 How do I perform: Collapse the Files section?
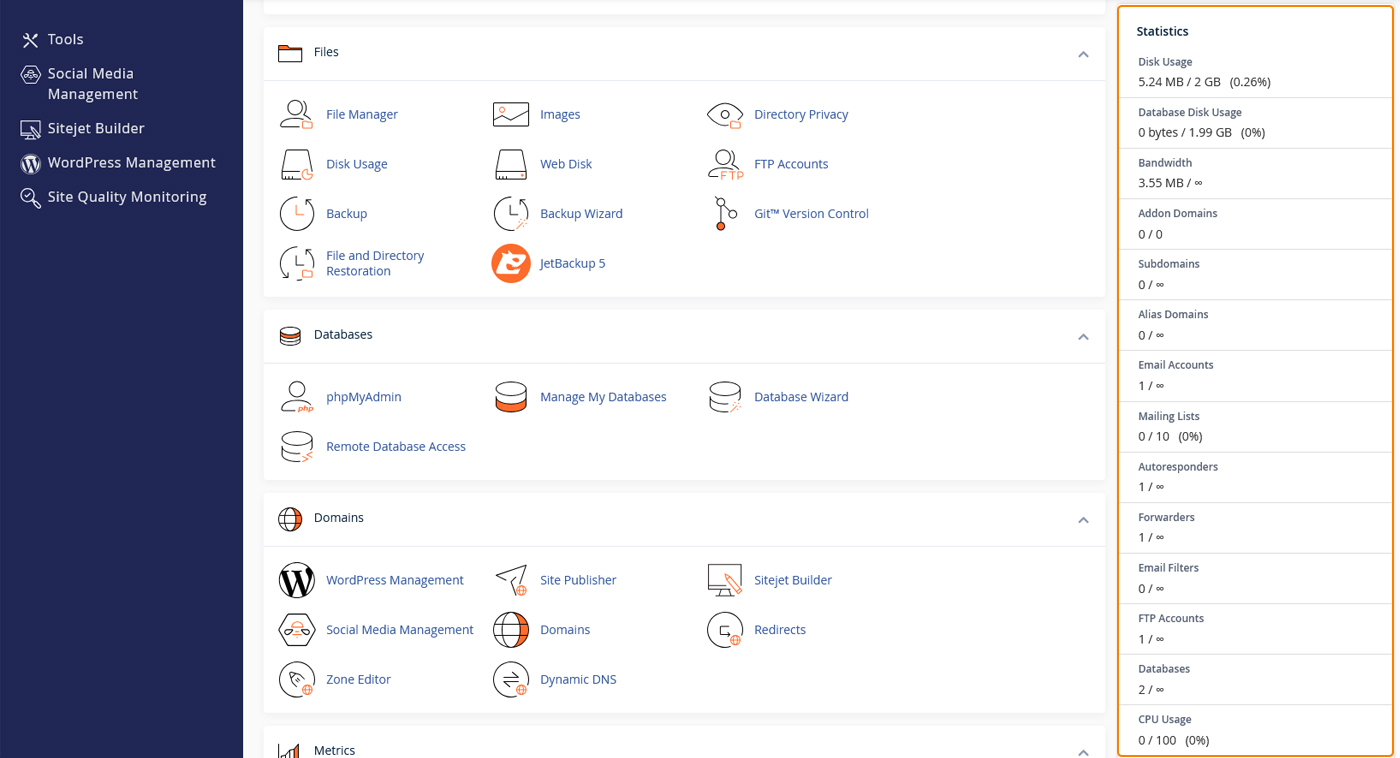pyautogui.click(x=1083, y=54)
